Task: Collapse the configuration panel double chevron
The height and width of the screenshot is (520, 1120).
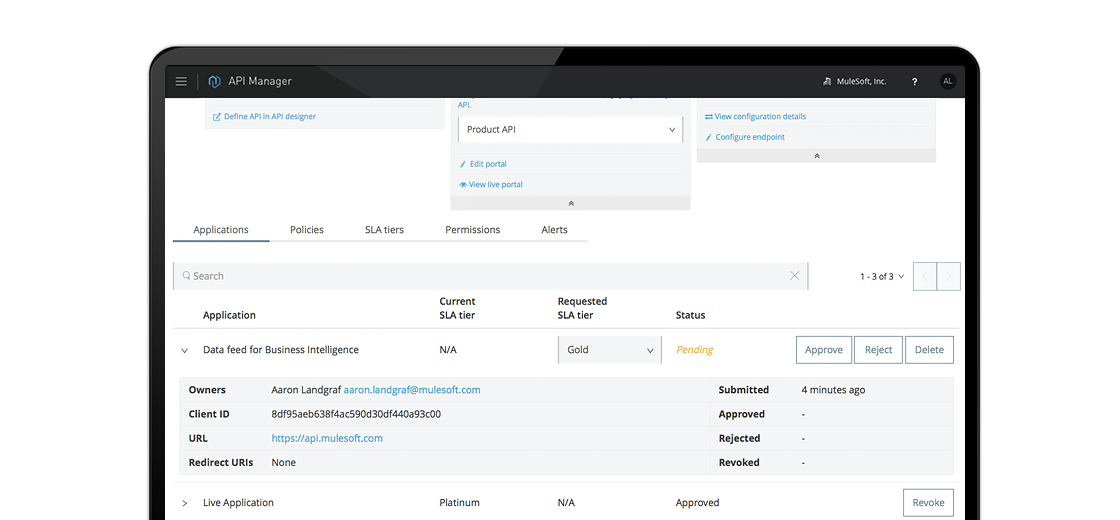Action: (816, 156)
